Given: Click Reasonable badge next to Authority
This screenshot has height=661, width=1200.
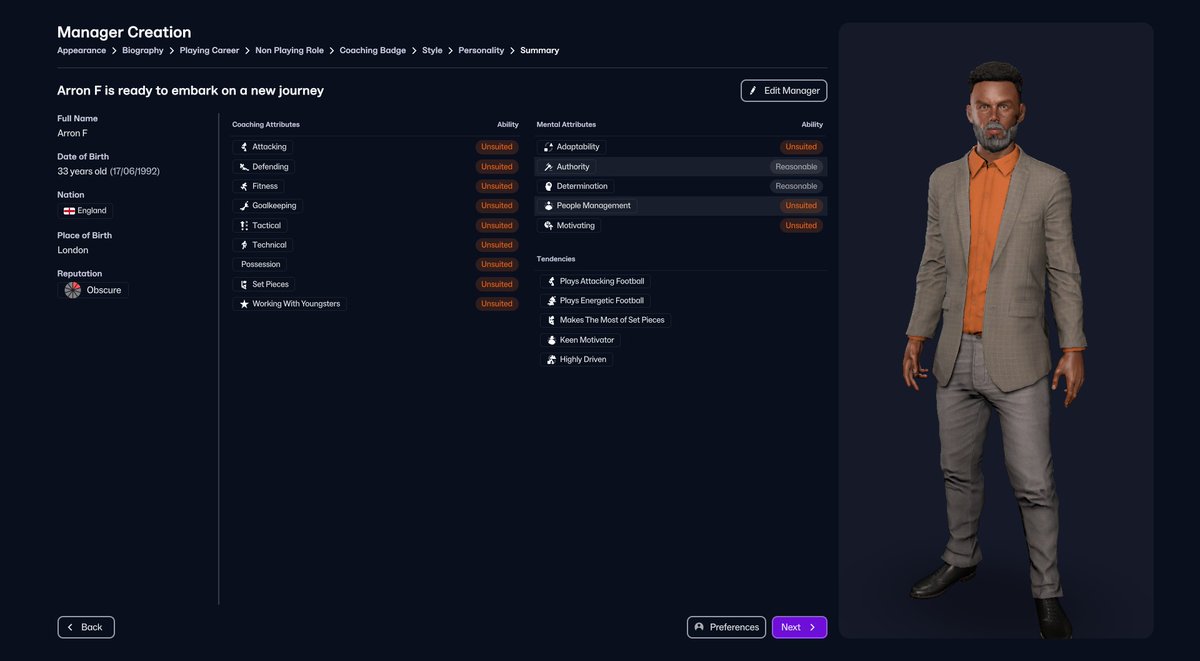Looking at the screenshot, I should pyautogui.click(x=796, y=167).
